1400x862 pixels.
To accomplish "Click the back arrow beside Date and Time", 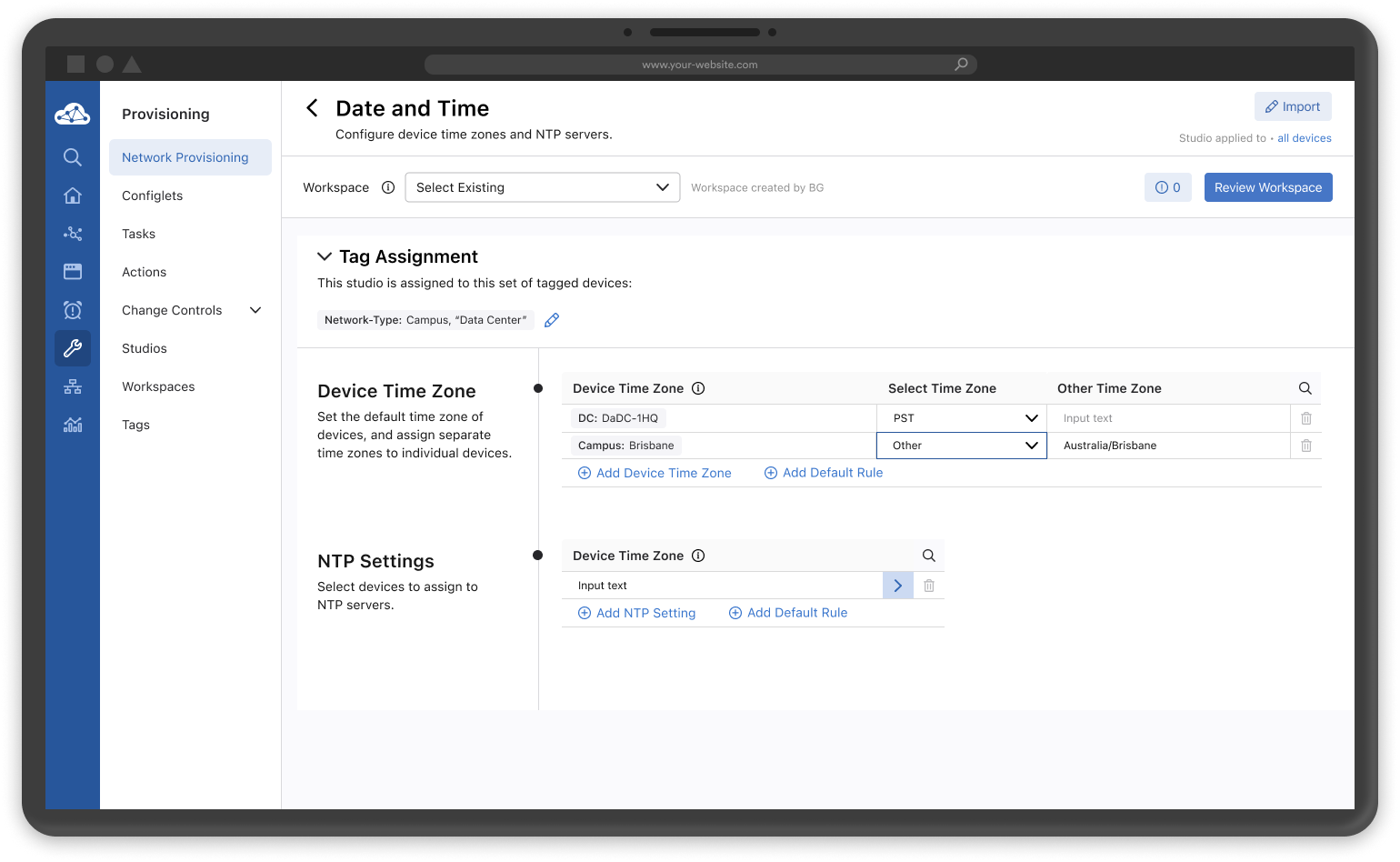I will (x=312, y=108).
